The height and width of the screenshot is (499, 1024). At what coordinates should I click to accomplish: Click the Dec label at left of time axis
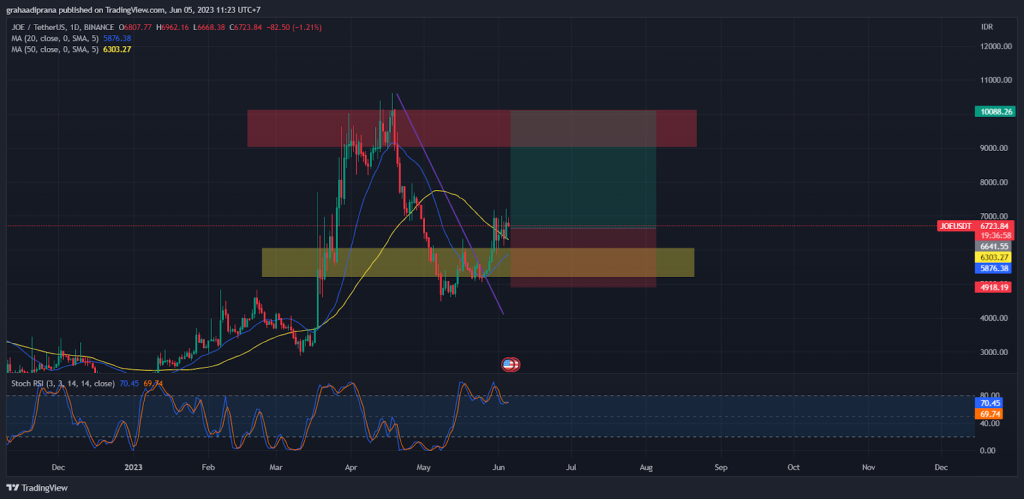point(58,468)
